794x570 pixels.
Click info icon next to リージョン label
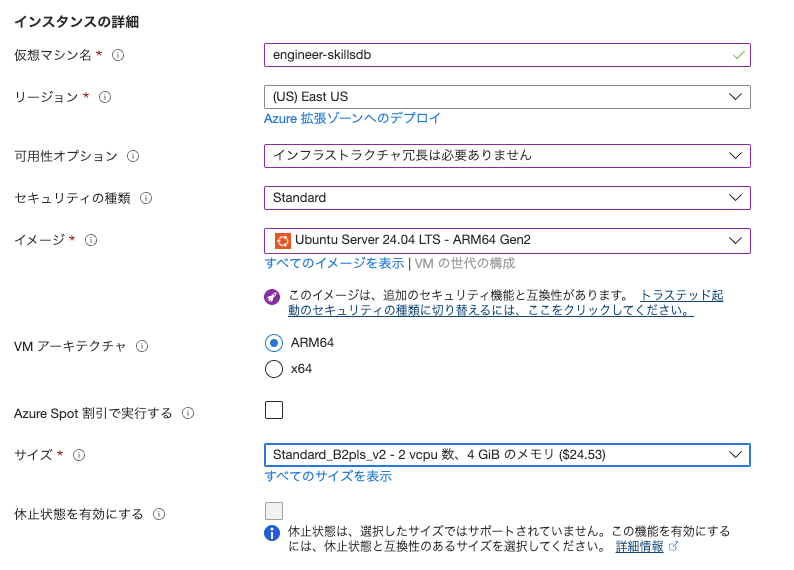[x=105, y=97]
